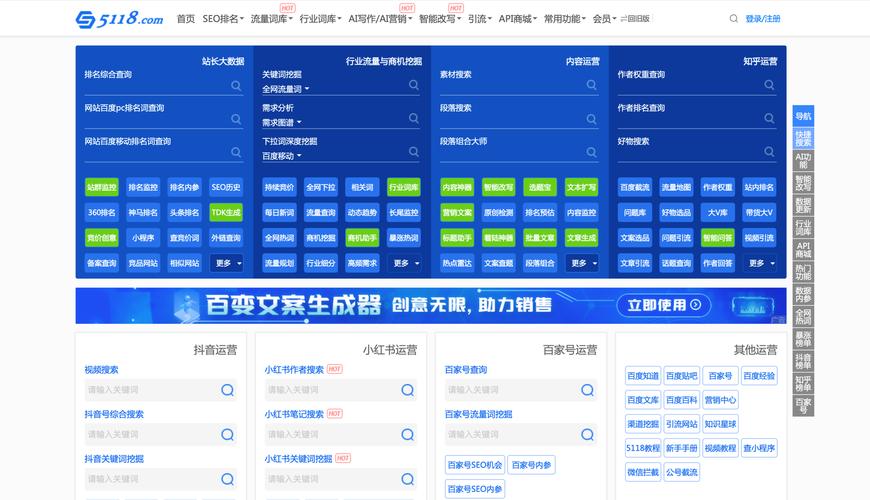The width and height of the screenshot is (870, 500).
Task: Click search icon for 素材搜索 field
Action: [591, 85]
